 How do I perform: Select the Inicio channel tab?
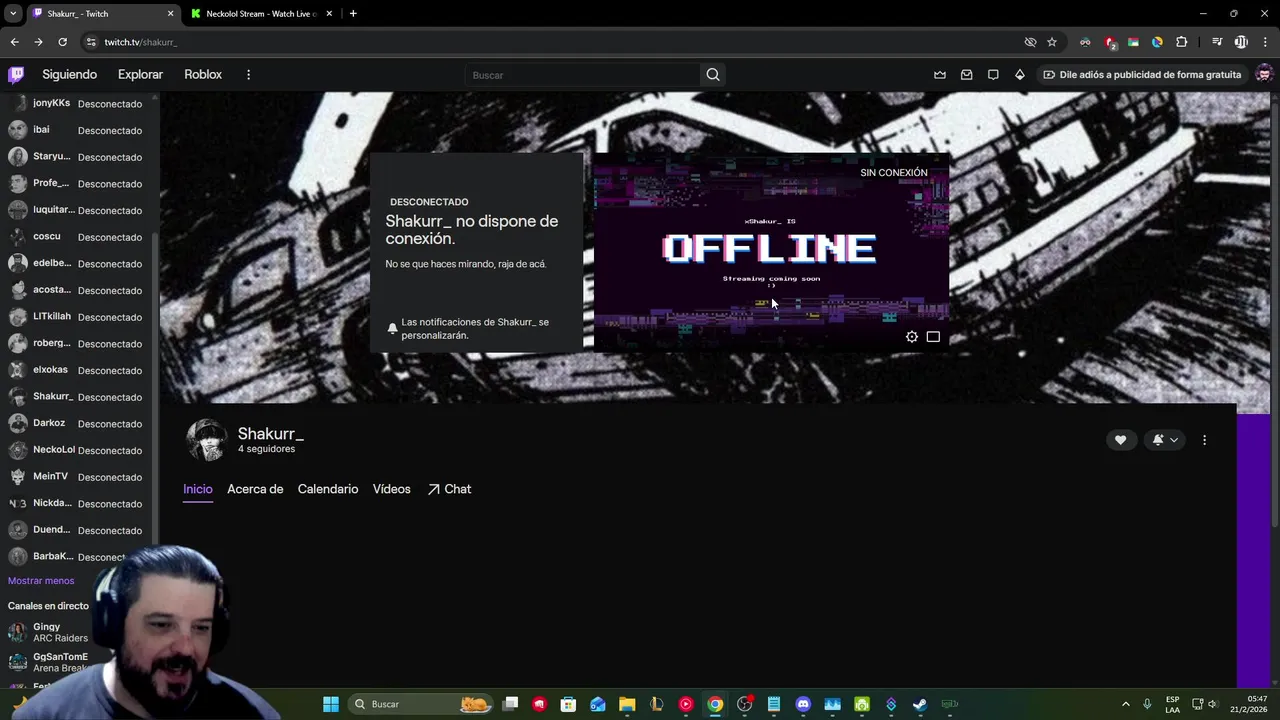[198, 489]
